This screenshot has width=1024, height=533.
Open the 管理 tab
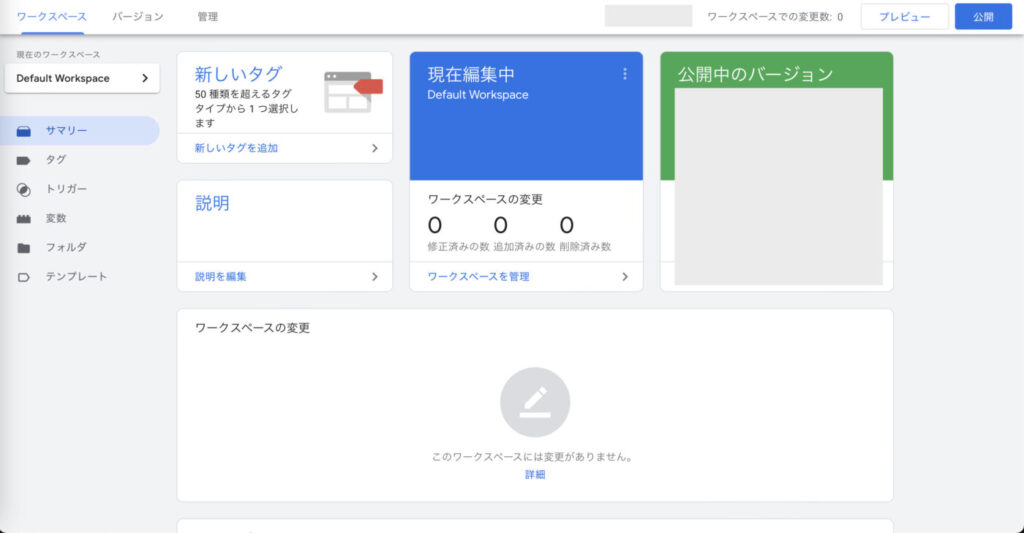[x=208, y=17]
